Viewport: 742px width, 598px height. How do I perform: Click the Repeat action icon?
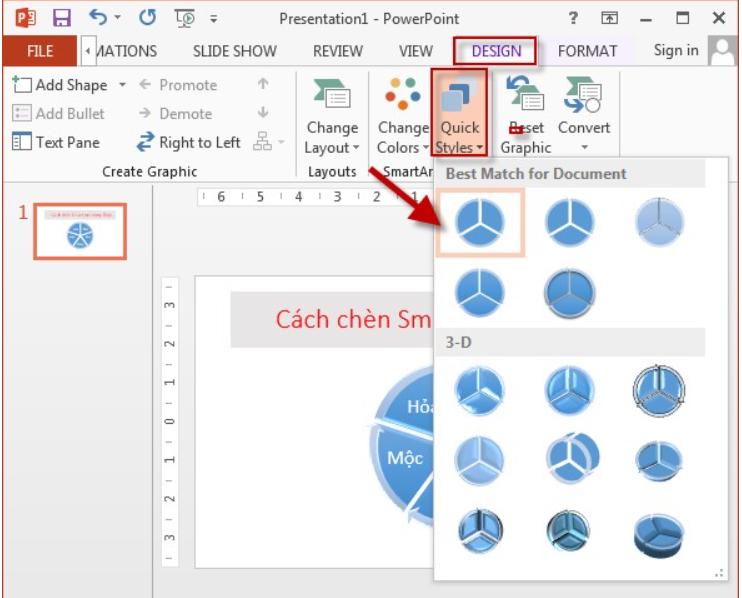pos(147,18)
